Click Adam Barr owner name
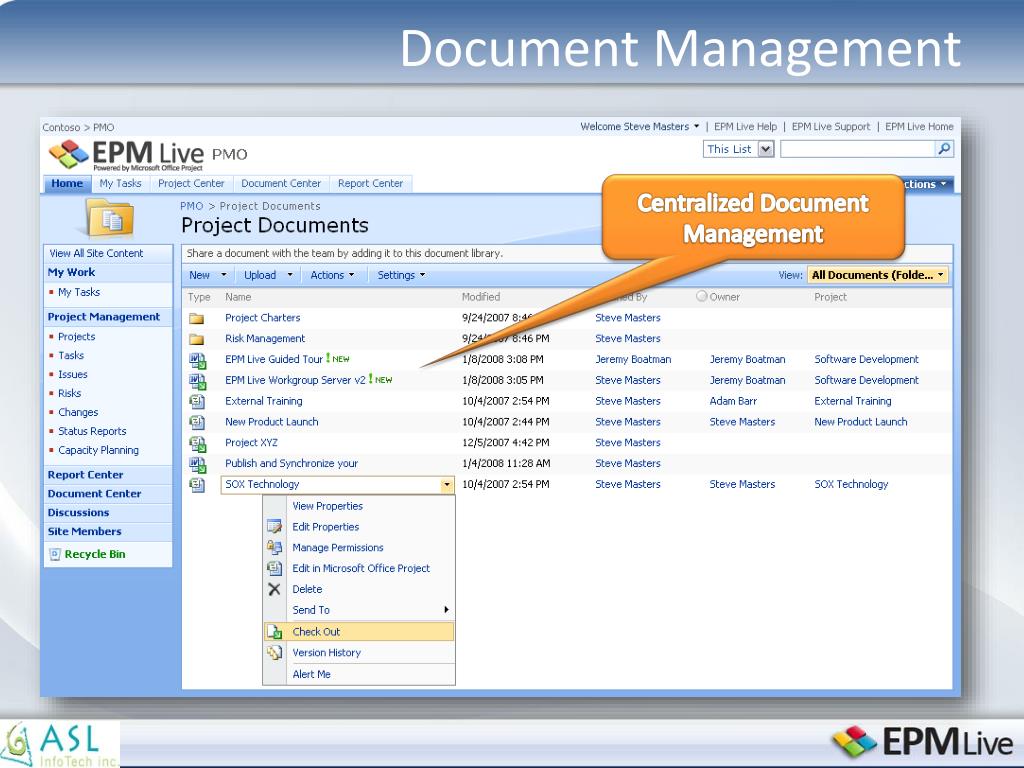 pyautogui.click(x=733, y=401)
